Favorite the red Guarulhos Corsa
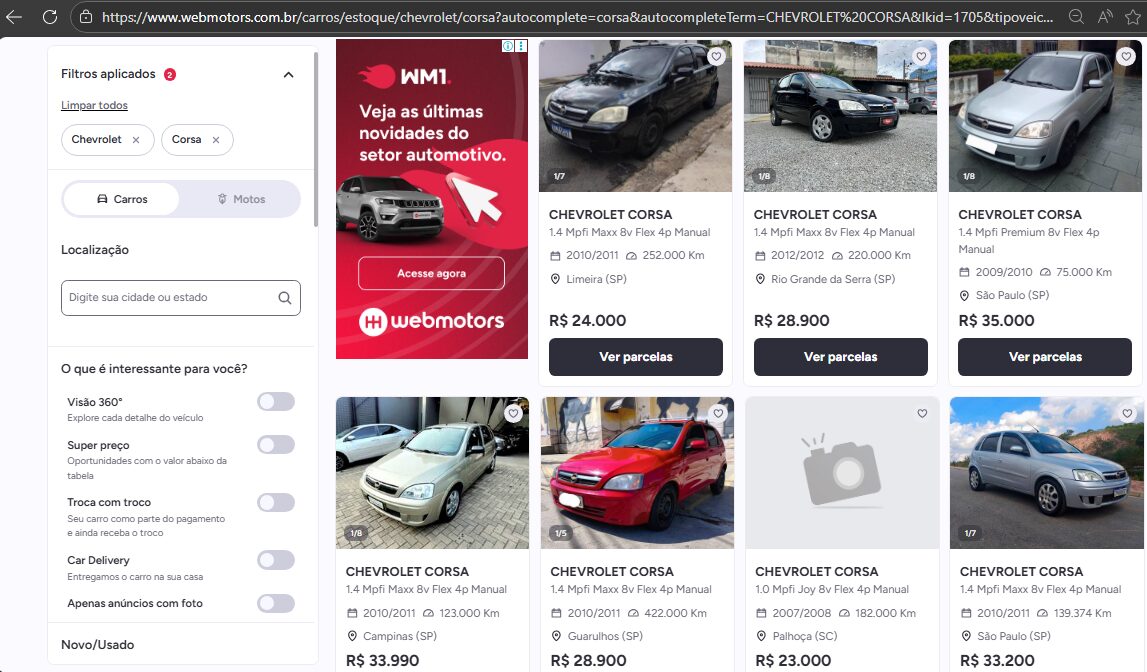This screenshot has width=1147, height=672. [718, 413]
